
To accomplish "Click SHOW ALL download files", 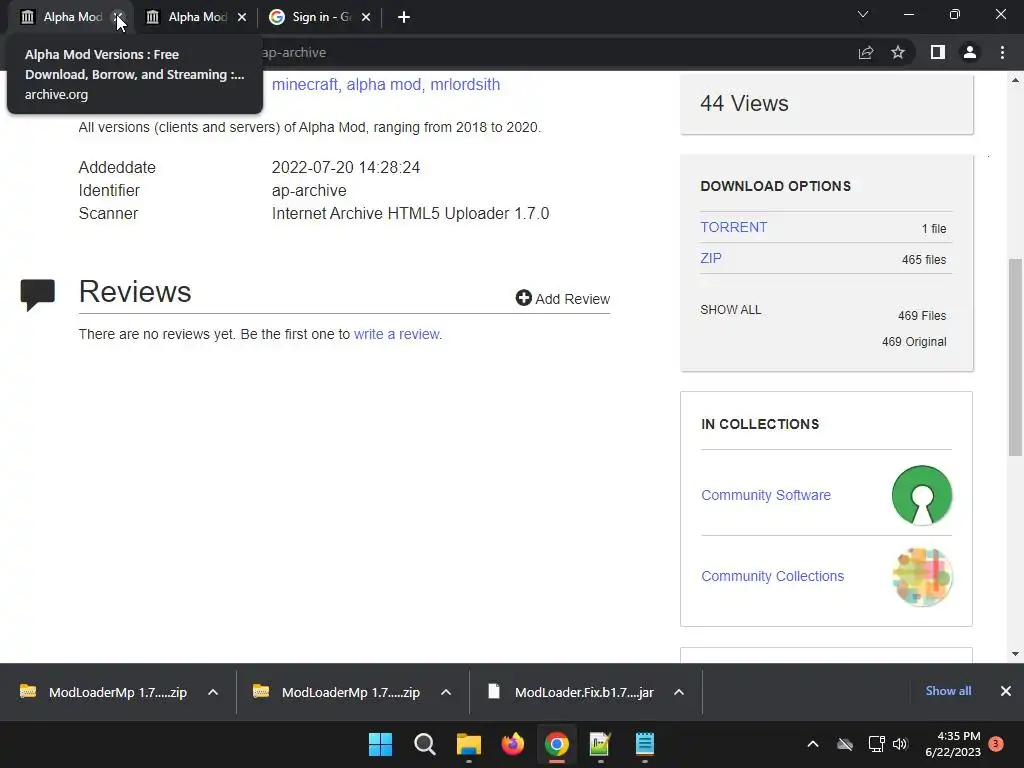I will tap(731, 310).
